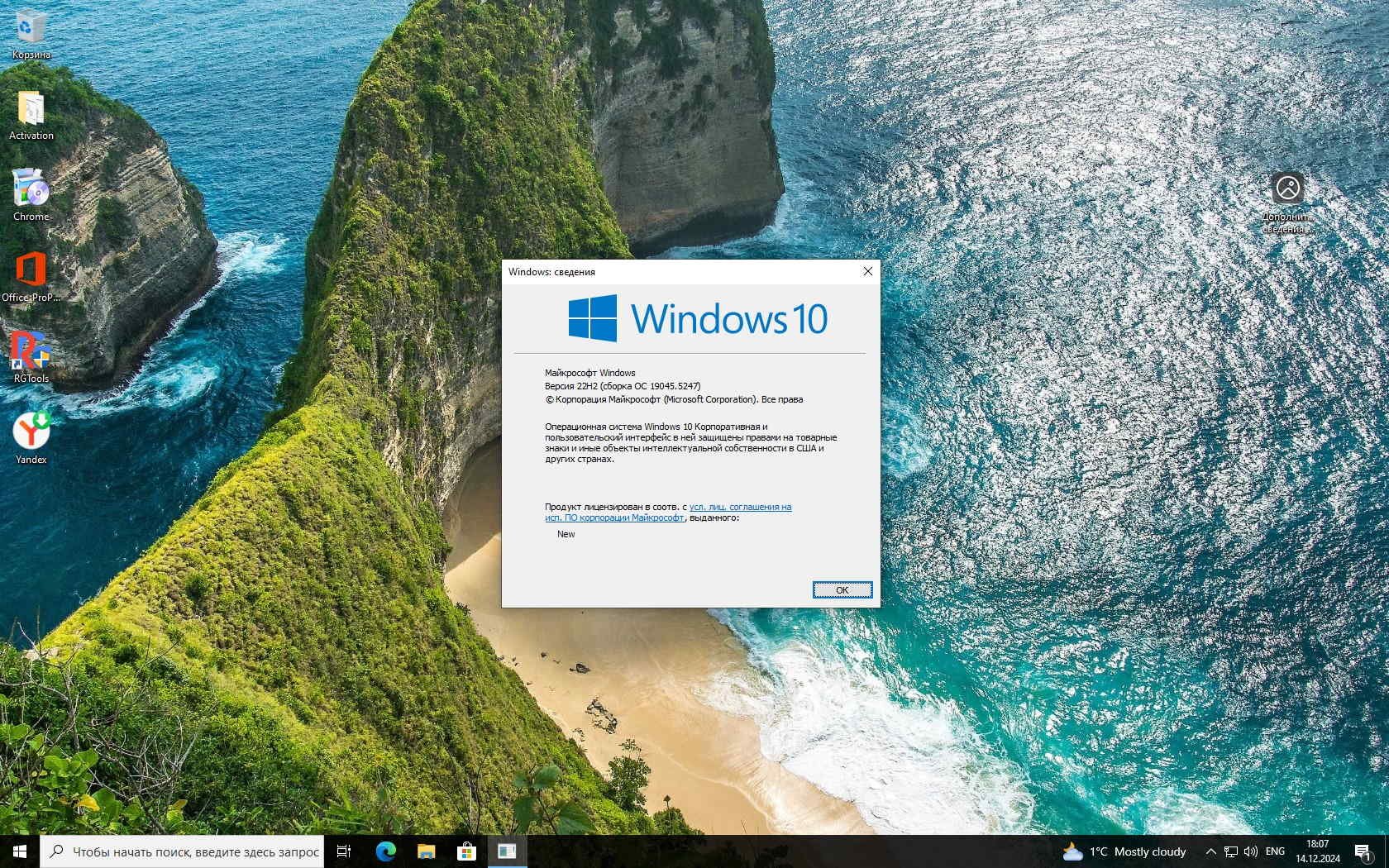Launch Microsoft Edge from the taskbar
This screenshot has width=1389, height=868.
tap(385, 851)
